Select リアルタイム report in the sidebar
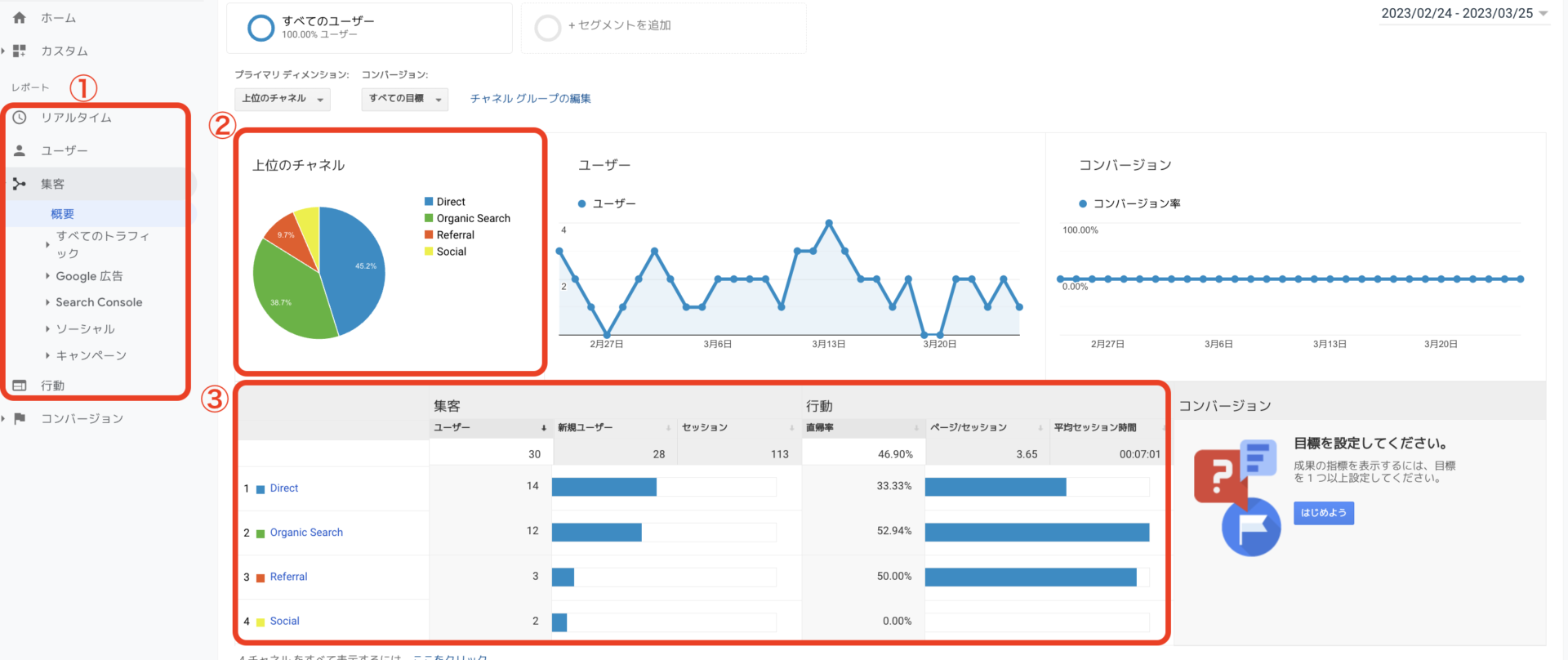Viewport: 1568px width, 660px height. pos(77,118)
